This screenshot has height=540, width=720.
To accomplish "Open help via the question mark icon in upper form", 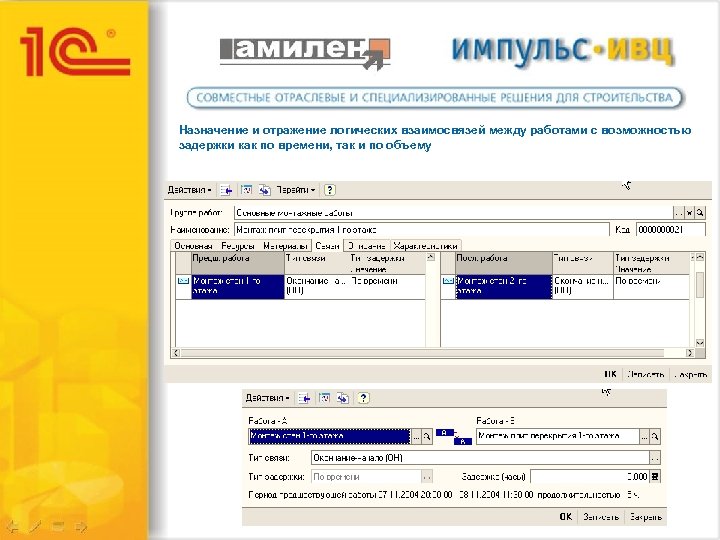I will (329, 190).
